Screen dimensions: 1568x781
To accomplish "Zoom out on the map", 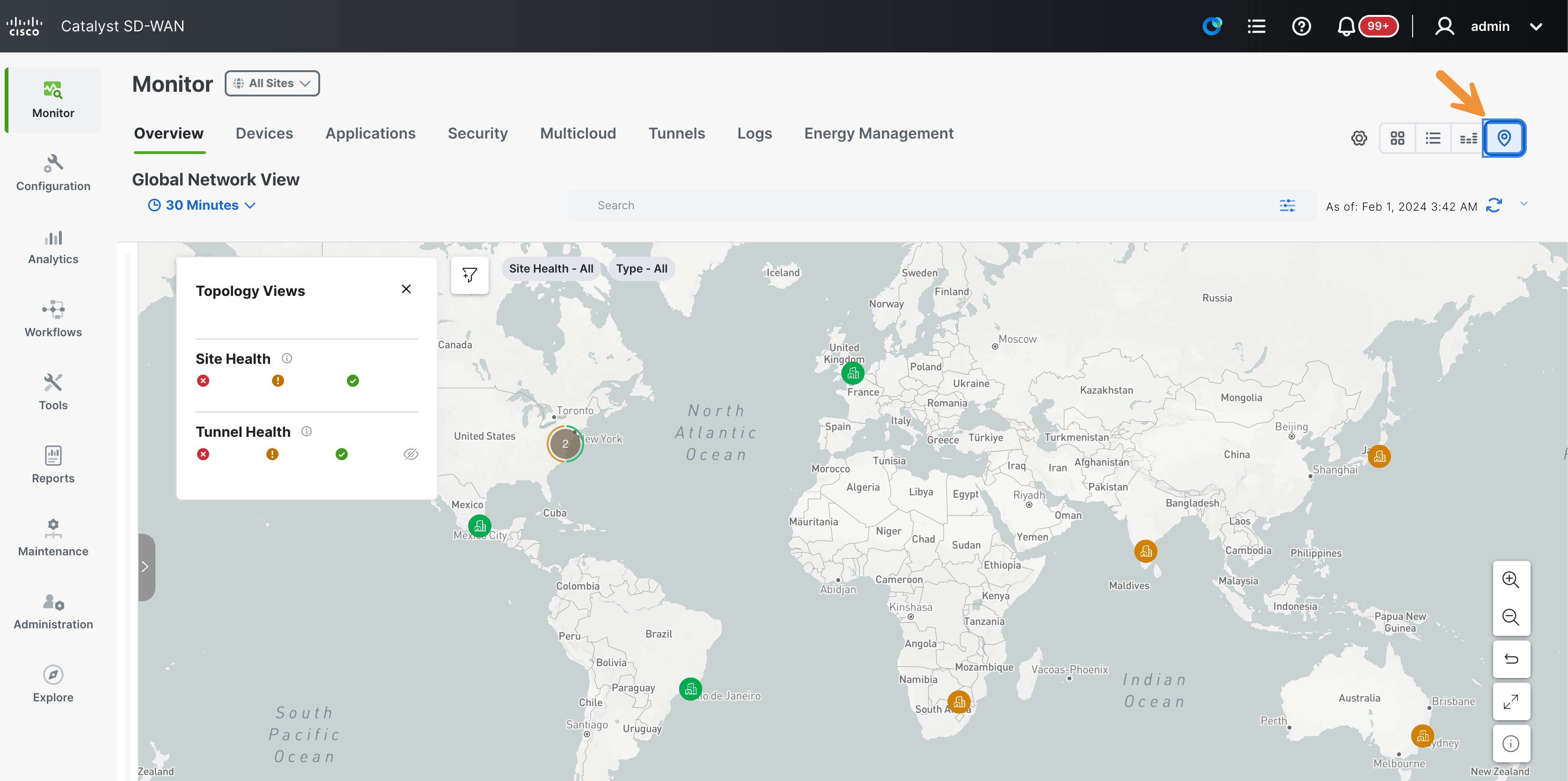I will pos(1511,617).
